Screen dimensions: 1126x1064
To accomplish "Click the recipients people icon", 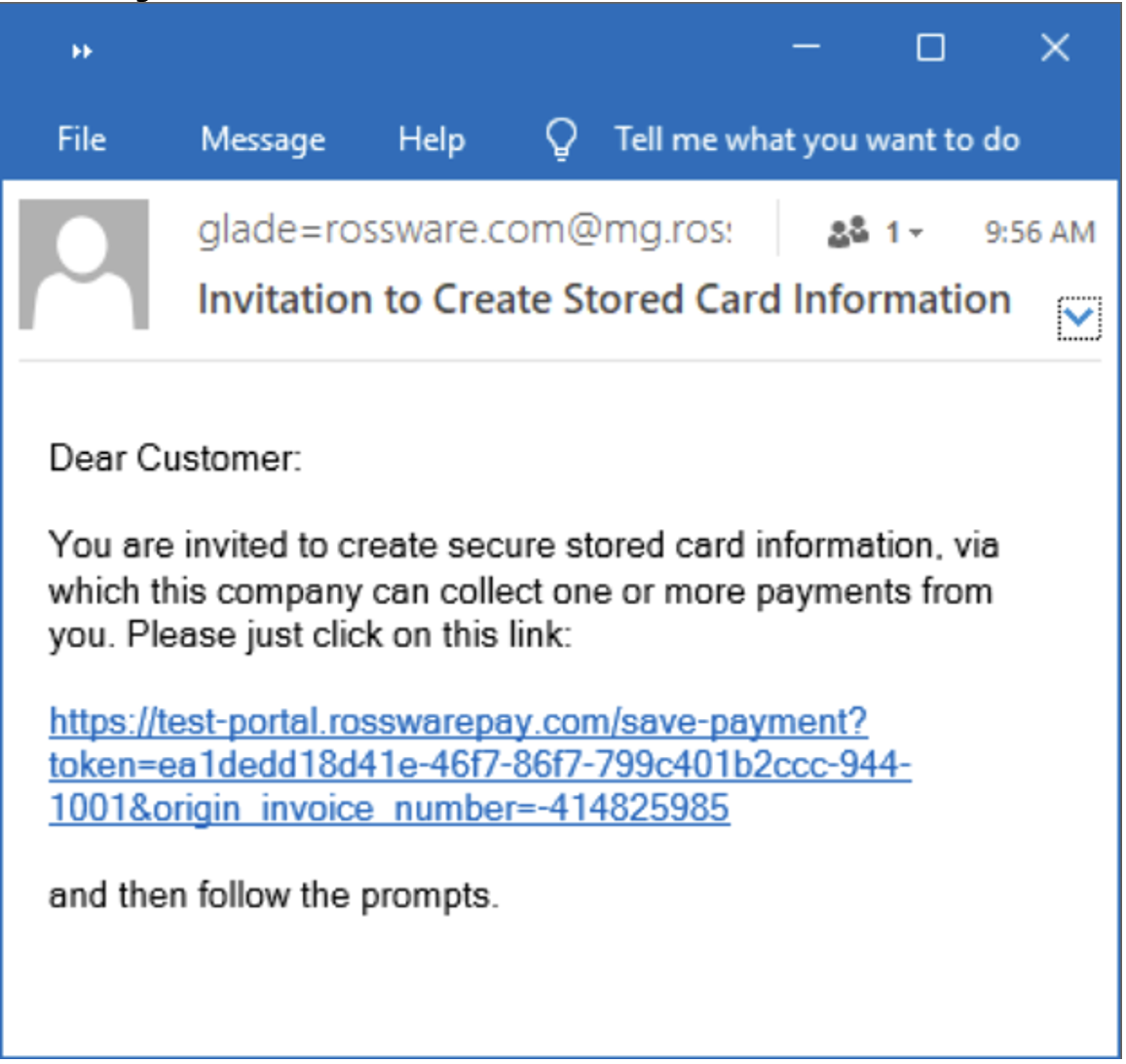I will coord(847,232).
